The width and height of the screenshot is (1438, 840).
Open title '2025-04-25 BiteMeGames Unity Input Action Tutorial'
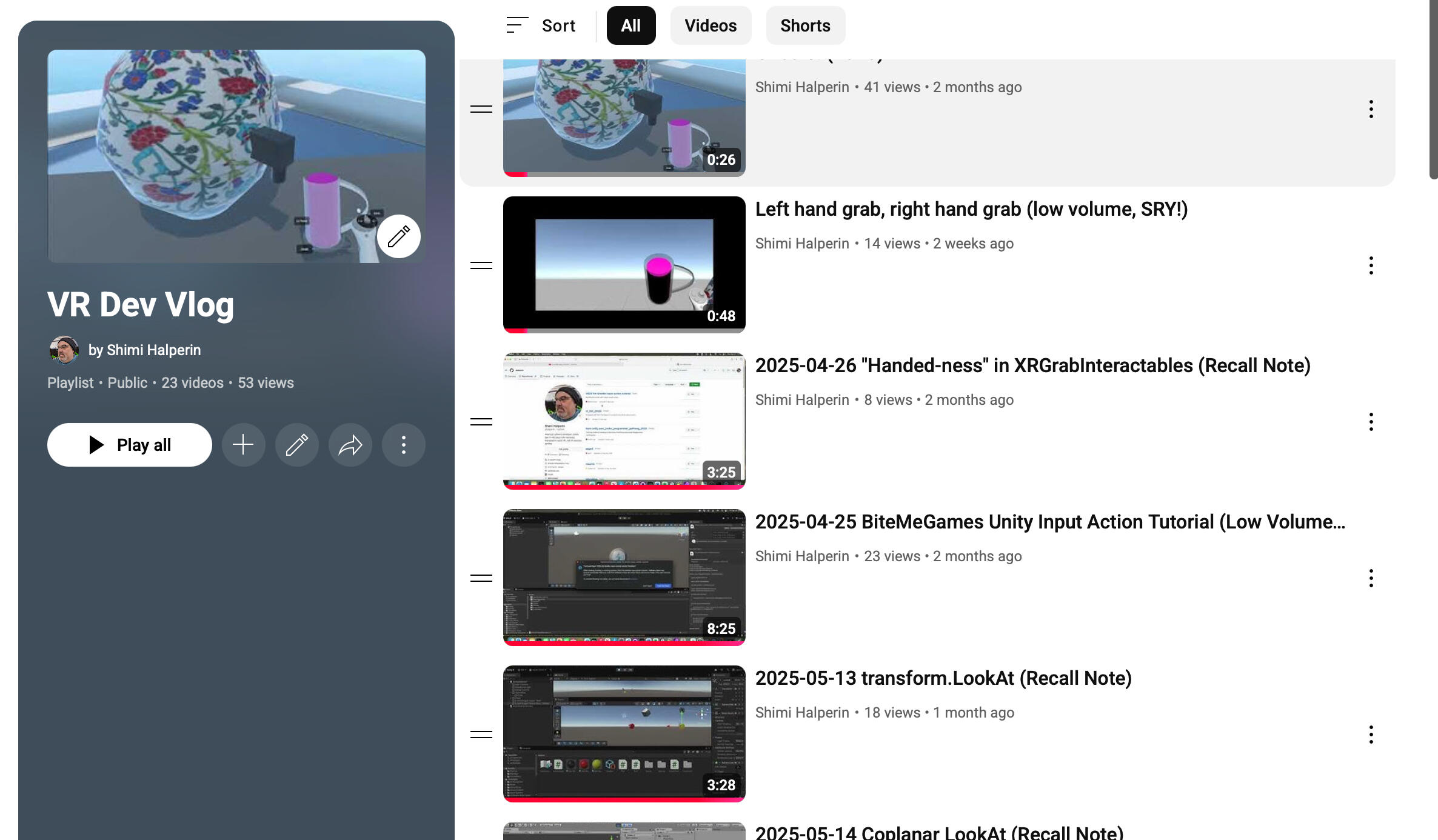point(1050,522)
